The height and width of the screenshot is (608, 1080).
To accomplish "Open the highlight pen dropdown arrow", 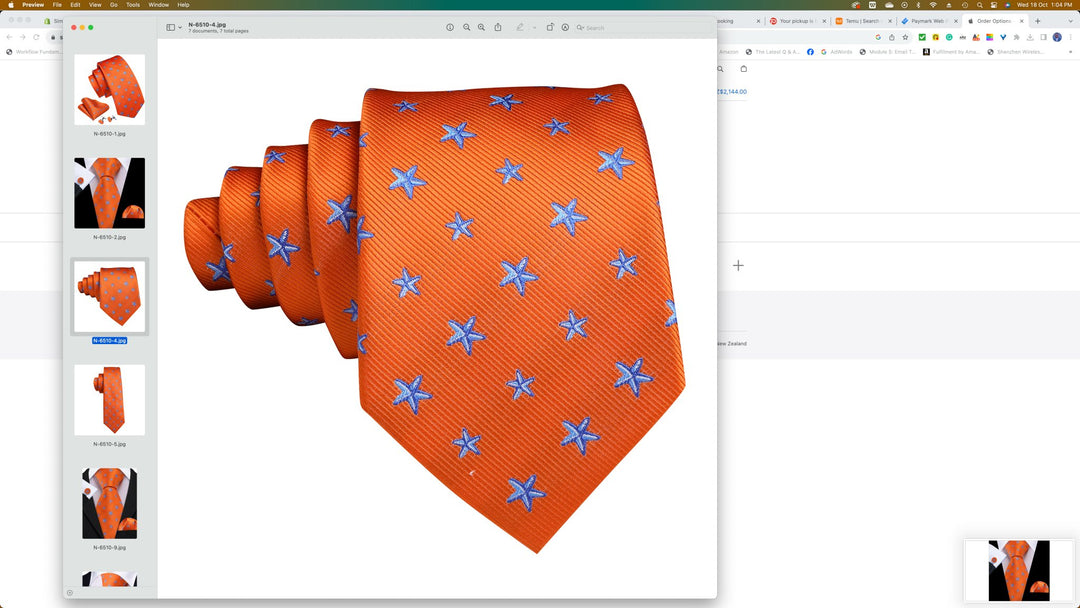I will [x=535, y=27].
